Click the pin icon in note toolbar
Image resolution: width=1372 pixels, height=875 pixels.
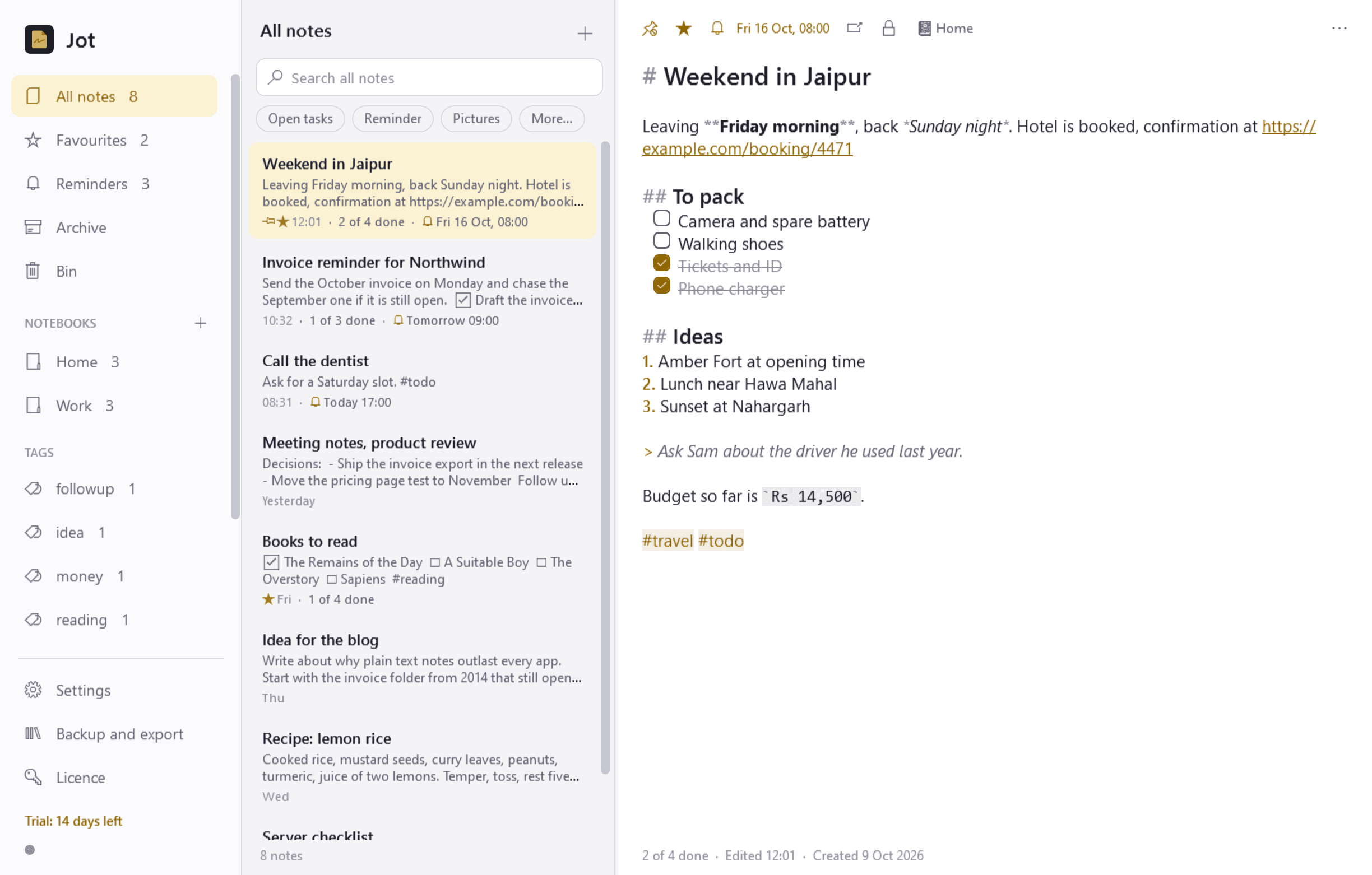tap(650, 29)
